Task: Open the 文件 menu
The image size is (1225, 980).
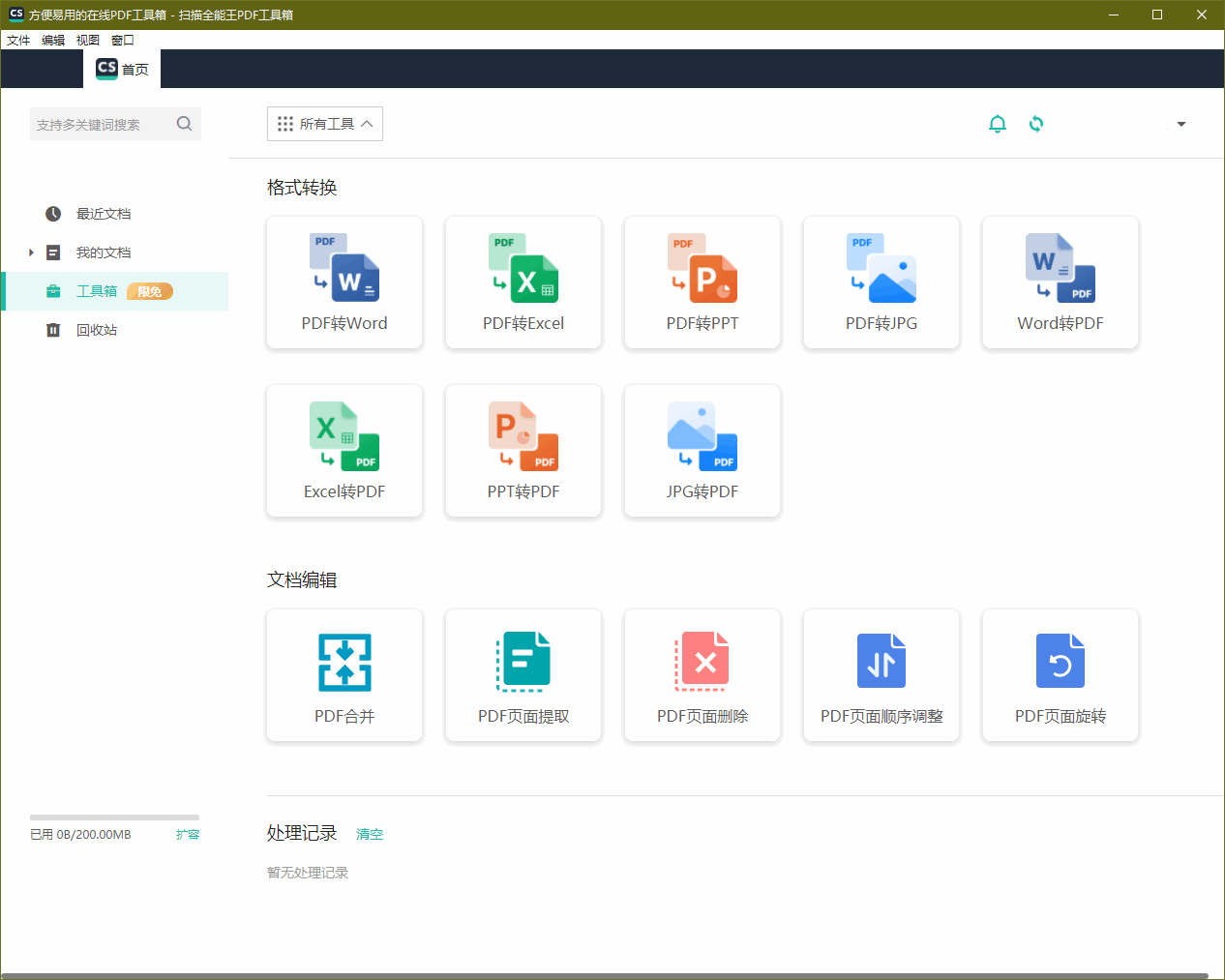Action: 17,40
